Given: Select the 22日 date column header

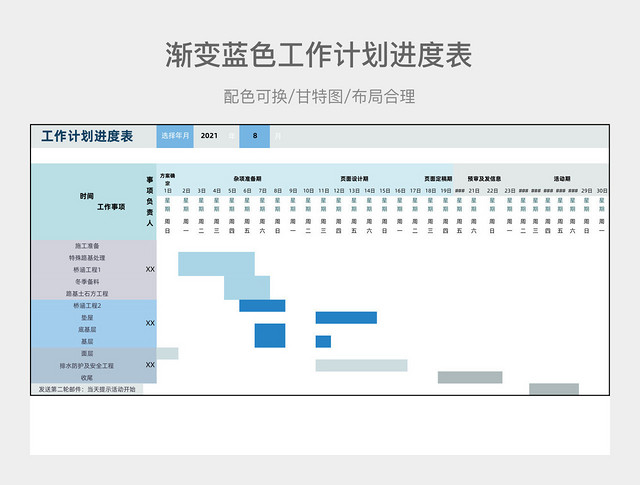Looking at the screenshot, I should pos(492,191).
